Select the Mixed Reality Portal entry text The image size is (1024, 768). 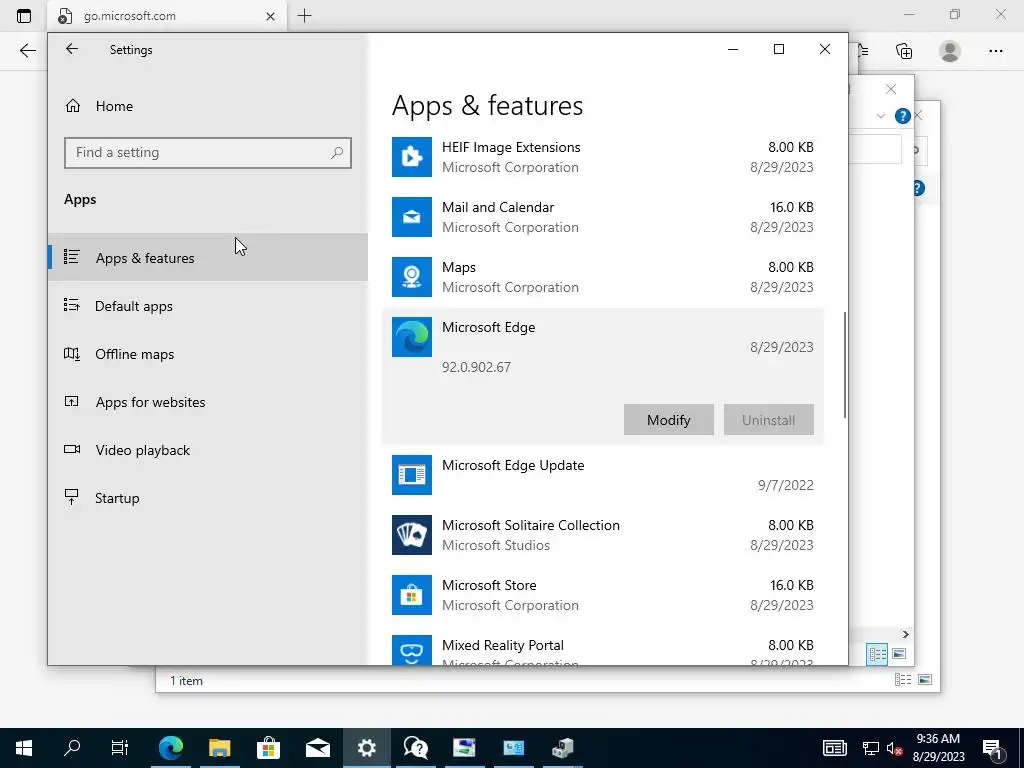click(x=502, y=645)
